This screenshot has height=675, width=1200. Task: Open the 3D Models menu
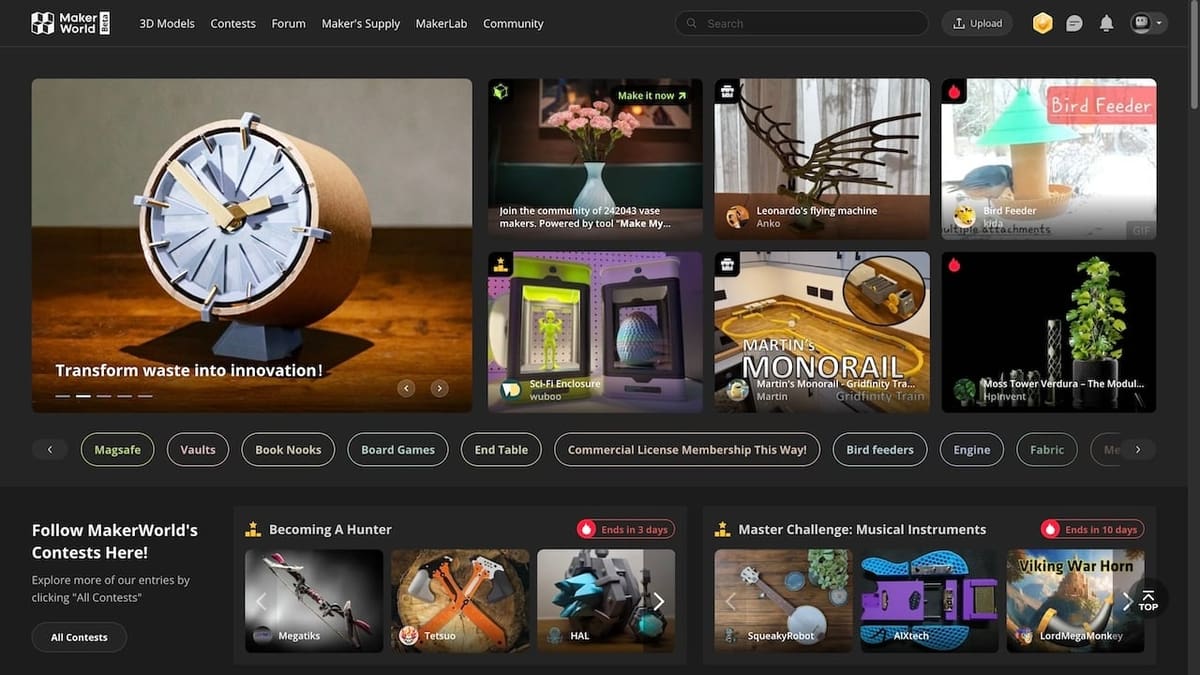click(x=167, y=23)
